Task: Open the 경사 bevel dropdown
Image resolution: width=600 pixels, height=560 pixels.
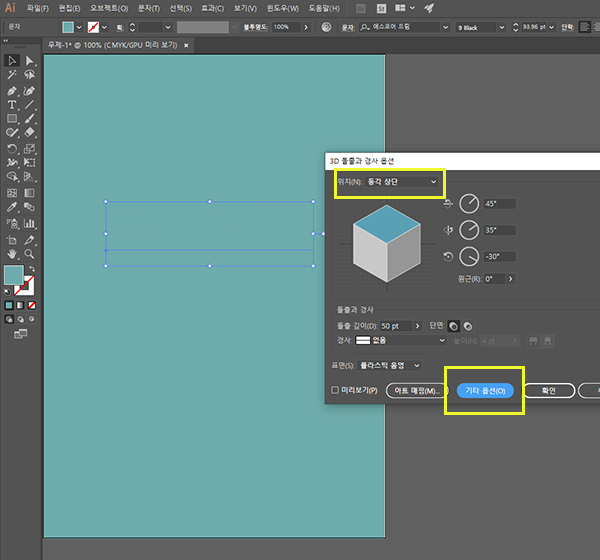Action: [401, 340]
